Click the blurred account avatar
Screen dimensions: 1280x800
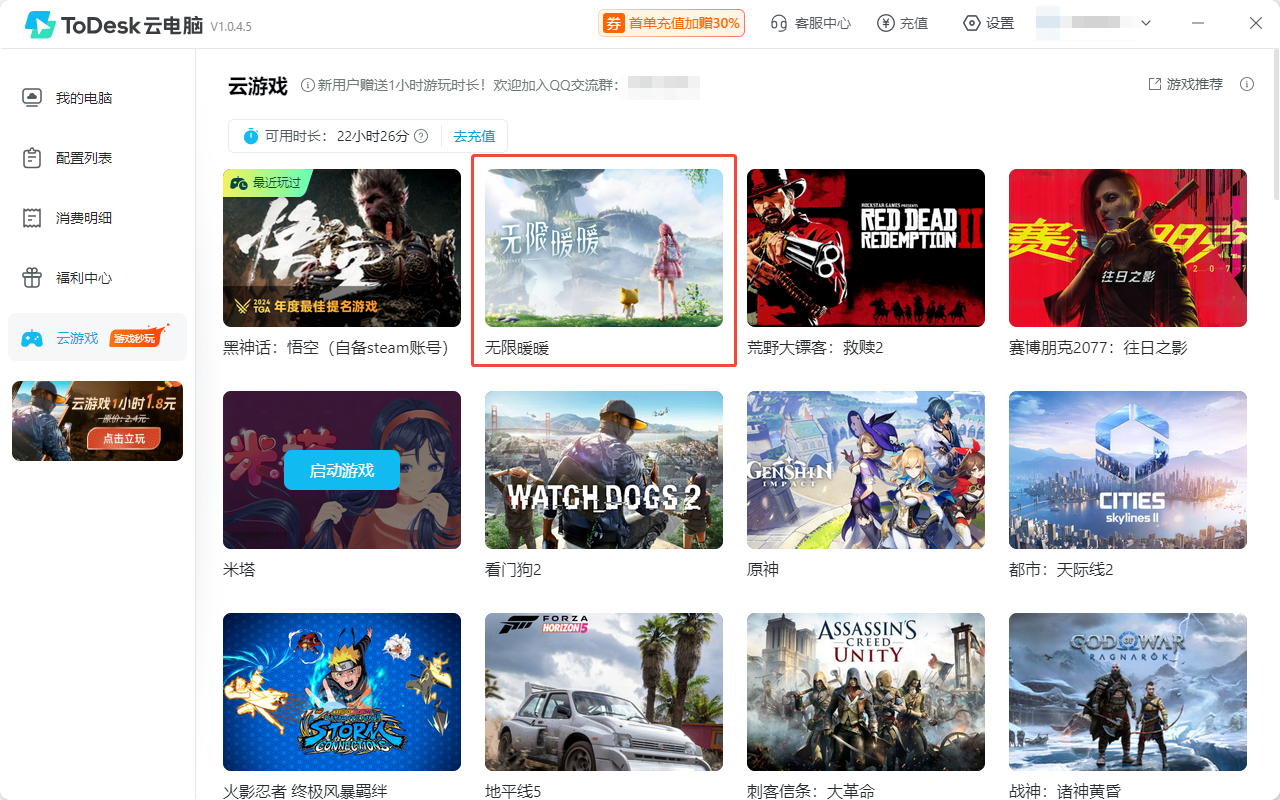[x=1047, y=23]
